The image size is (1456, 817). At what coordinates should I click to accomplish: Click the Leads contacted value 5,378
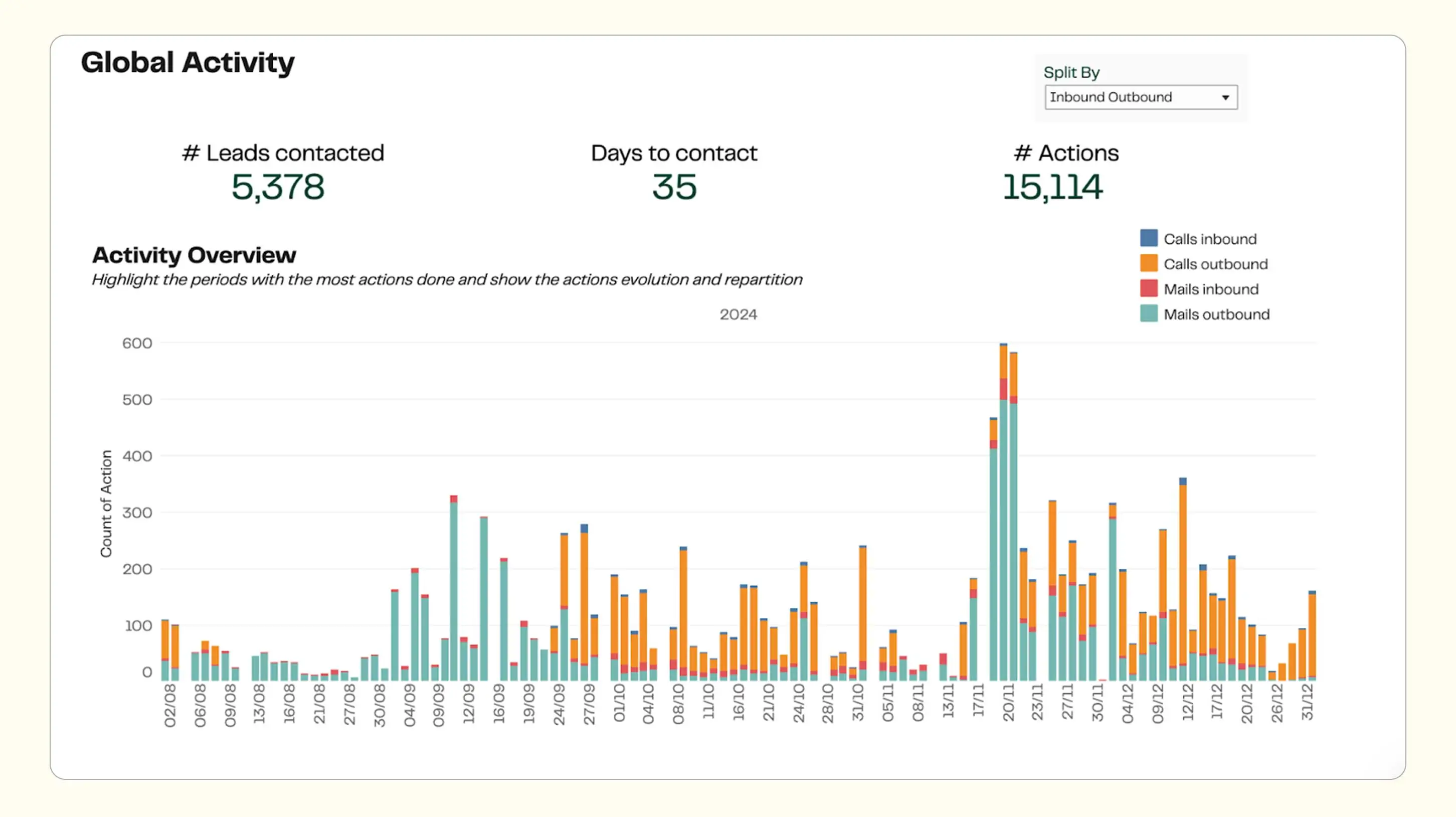tap(278, 187)
